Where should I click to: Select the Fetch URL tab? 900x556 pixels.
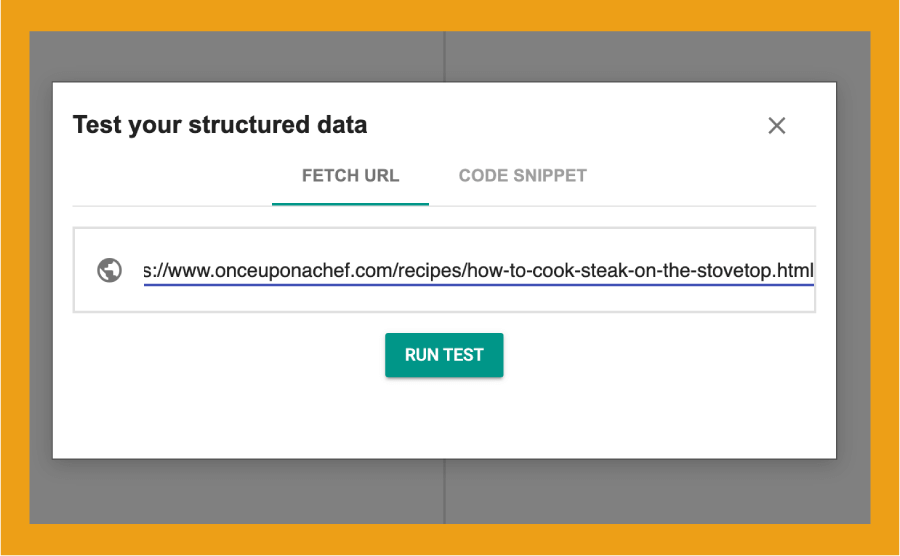350,176
